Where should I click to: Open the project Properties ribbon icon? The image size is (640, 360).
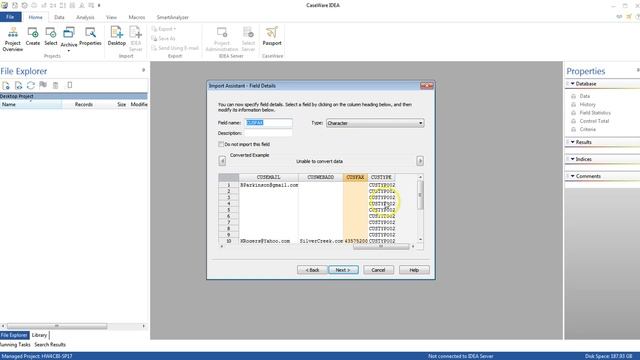click(90, 36)
